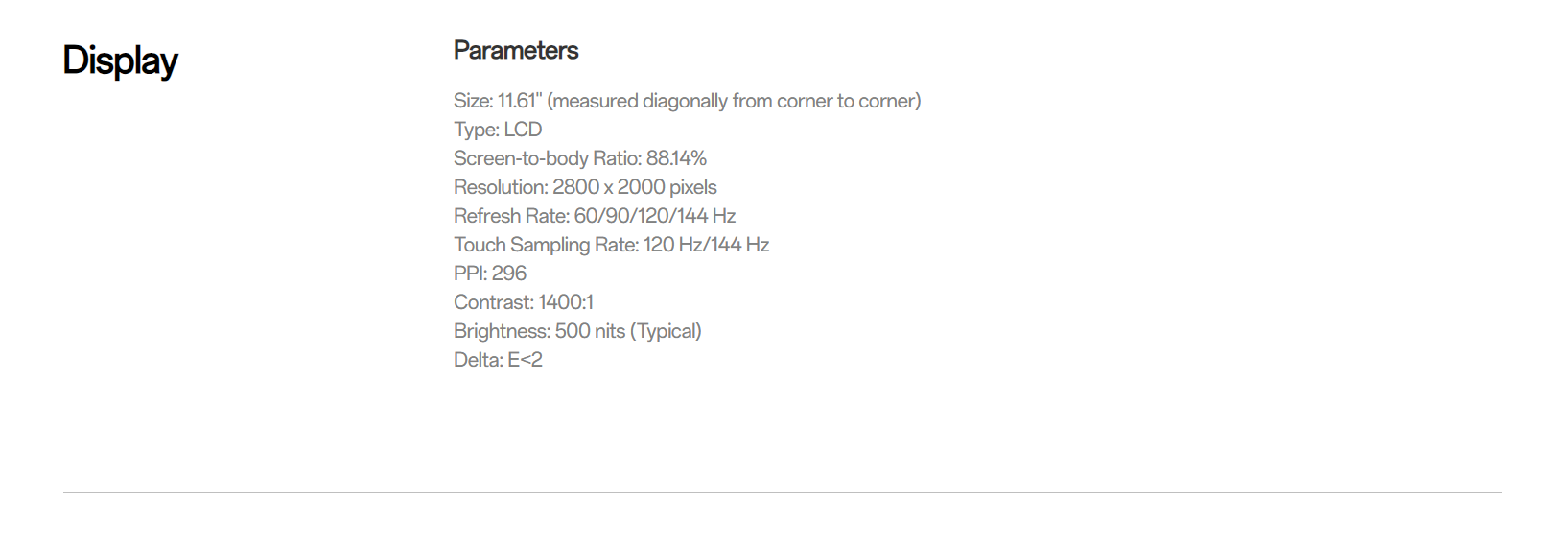This screenshot has width=1568, height=549.
Task: Select the Delta: E<2 line
Action: click(498, 360)
